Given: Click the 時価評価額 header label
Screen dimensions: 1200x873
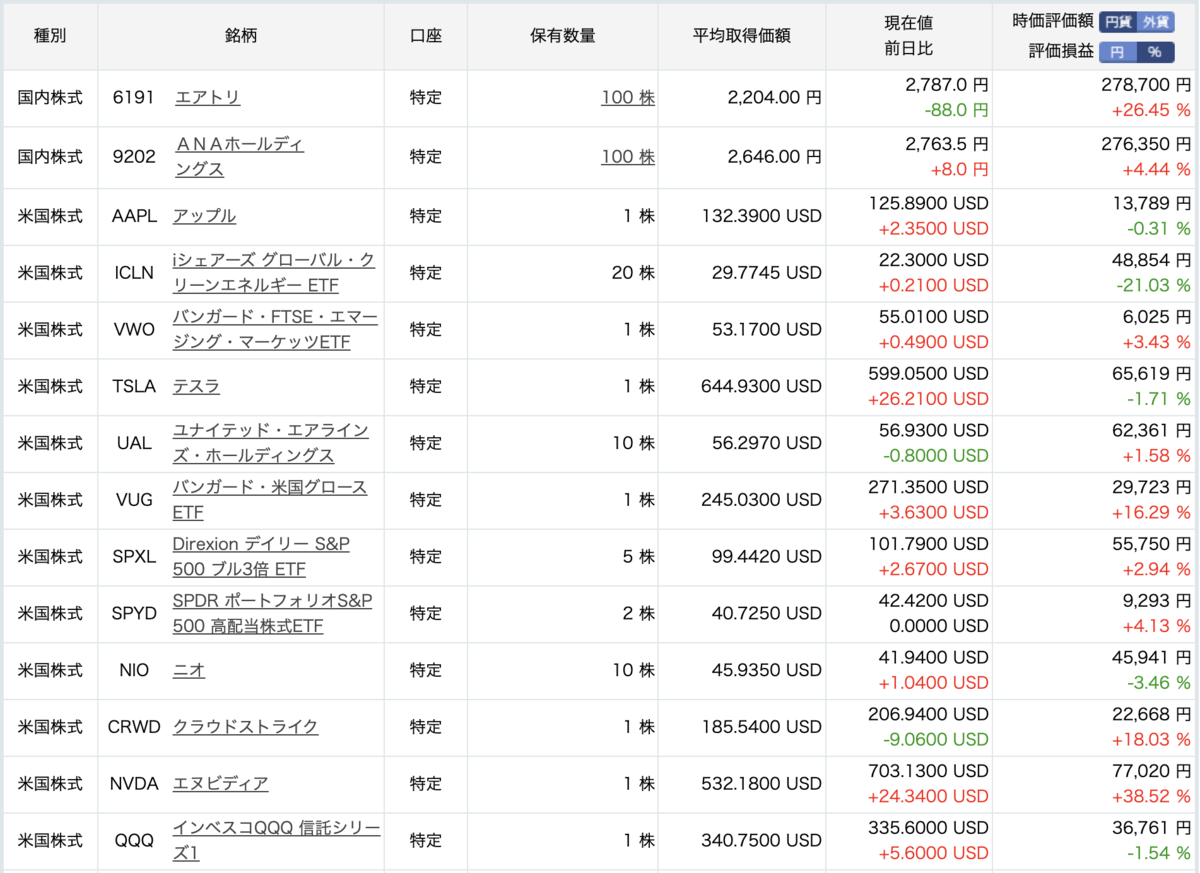Looking at the screenshot, I should [1053, 21].
